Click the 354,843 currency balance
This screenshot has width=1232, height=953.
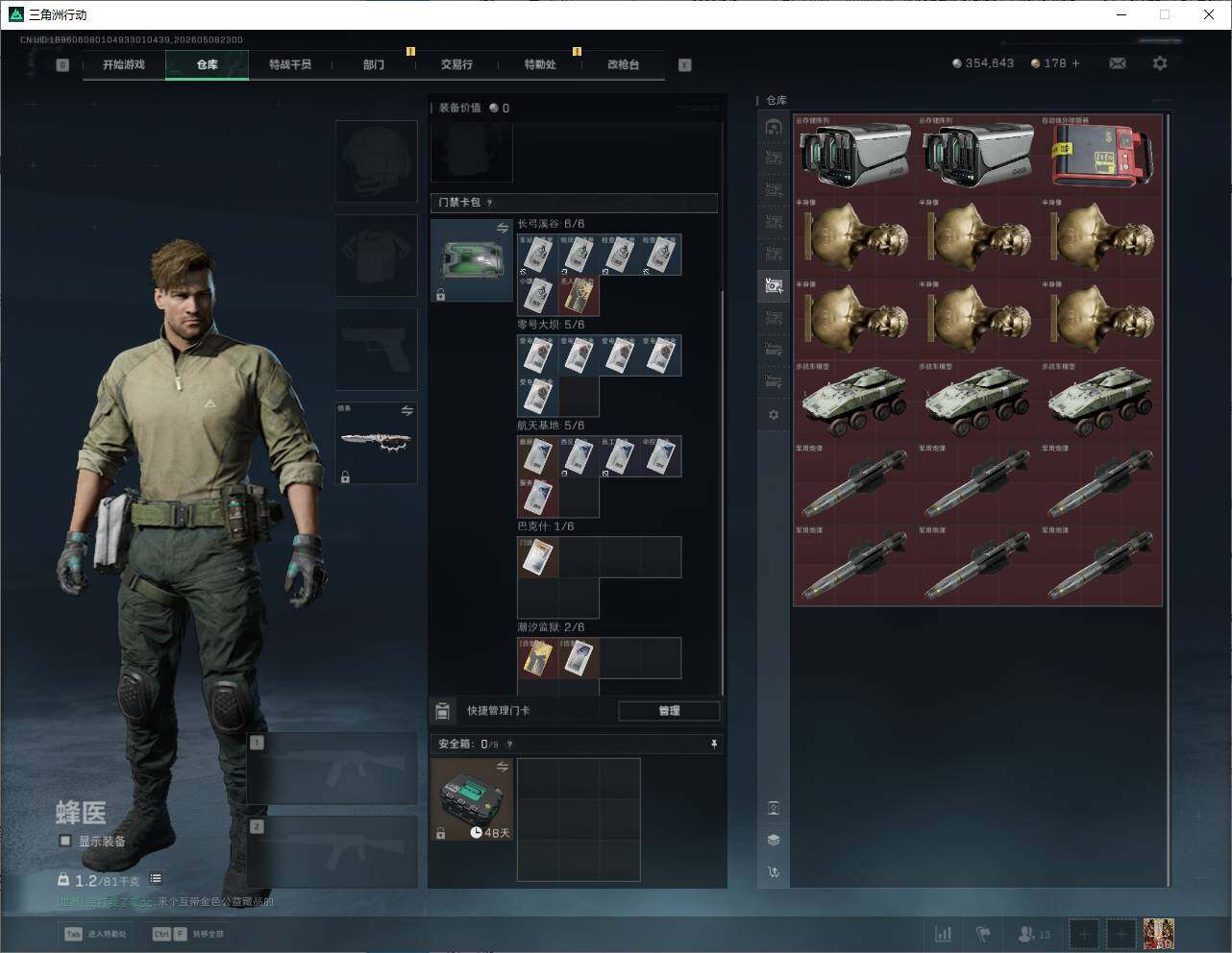(983, 63)
